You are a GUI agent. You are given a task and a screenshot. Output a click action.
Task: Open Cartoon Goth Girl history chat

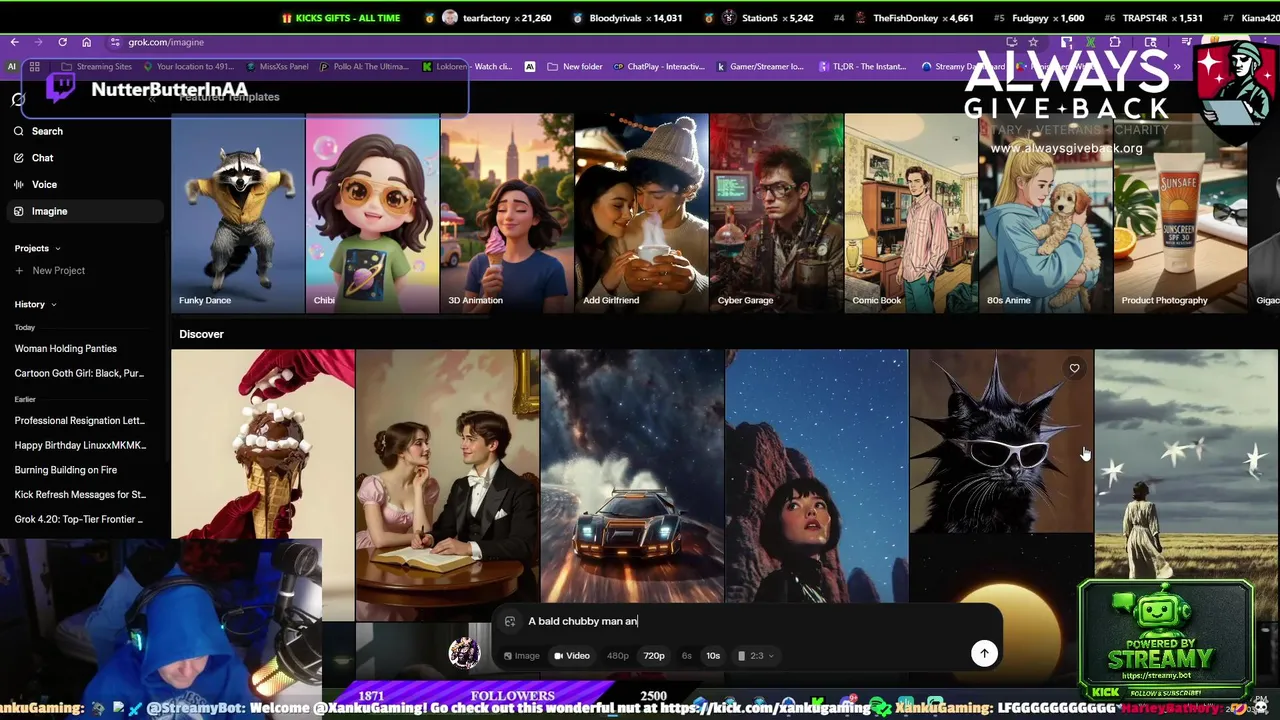point(82,373)
